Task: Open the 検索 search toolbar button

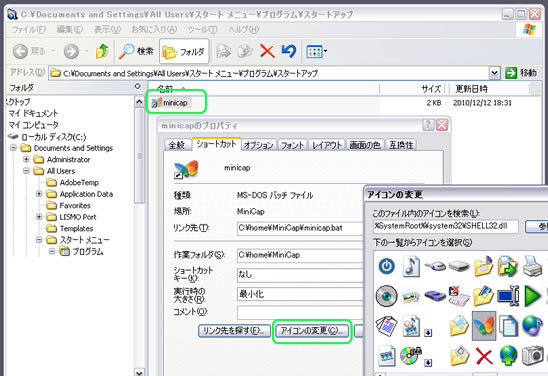Action: click(x=136, y=52)
